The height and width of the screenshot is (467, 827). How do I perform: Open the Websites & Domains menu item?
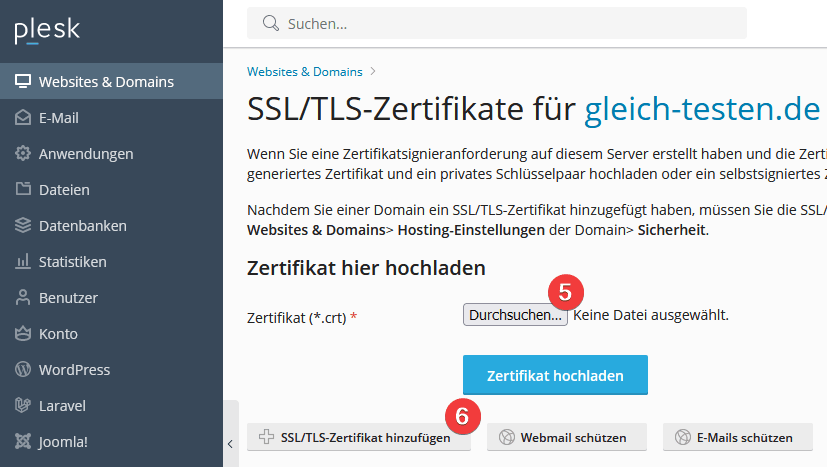[x=111, y=81]
